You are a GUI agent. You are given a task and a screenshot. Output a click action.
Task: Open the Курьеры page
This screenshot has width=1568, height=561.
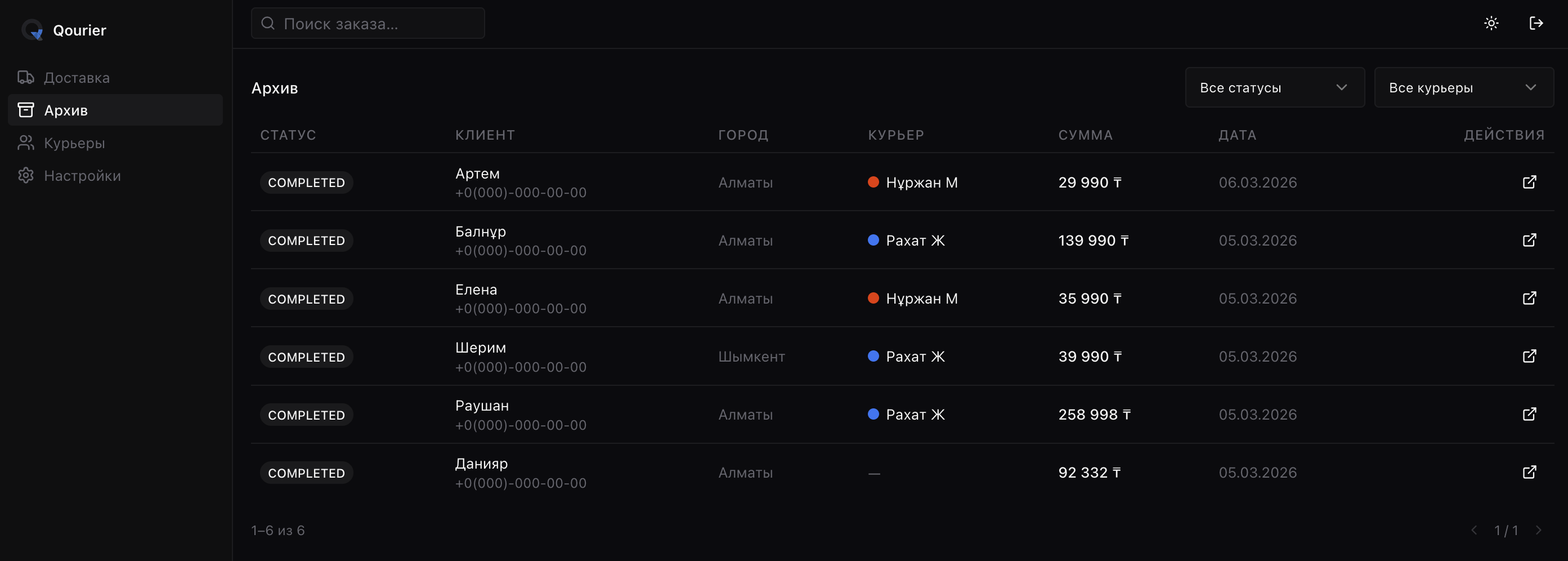(x=74, y=143)
